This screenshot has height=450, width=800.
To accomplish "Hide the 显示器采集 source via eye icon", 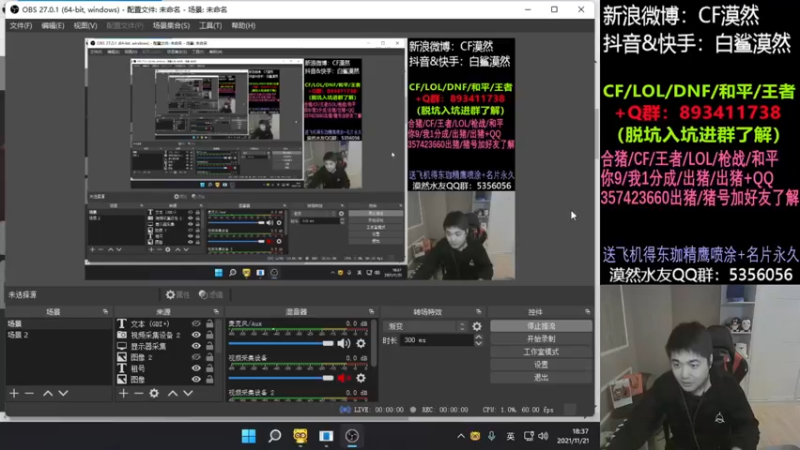I will tap(196, 346).
